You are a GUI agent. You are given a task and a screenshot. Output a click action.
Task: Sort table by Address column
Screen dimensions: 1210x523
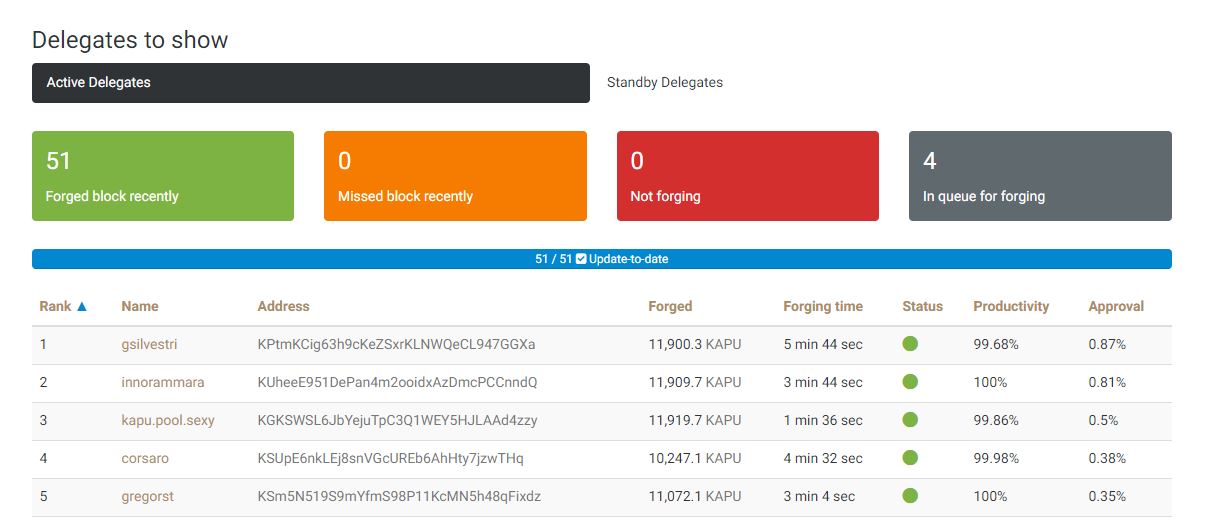pos(283,306)
